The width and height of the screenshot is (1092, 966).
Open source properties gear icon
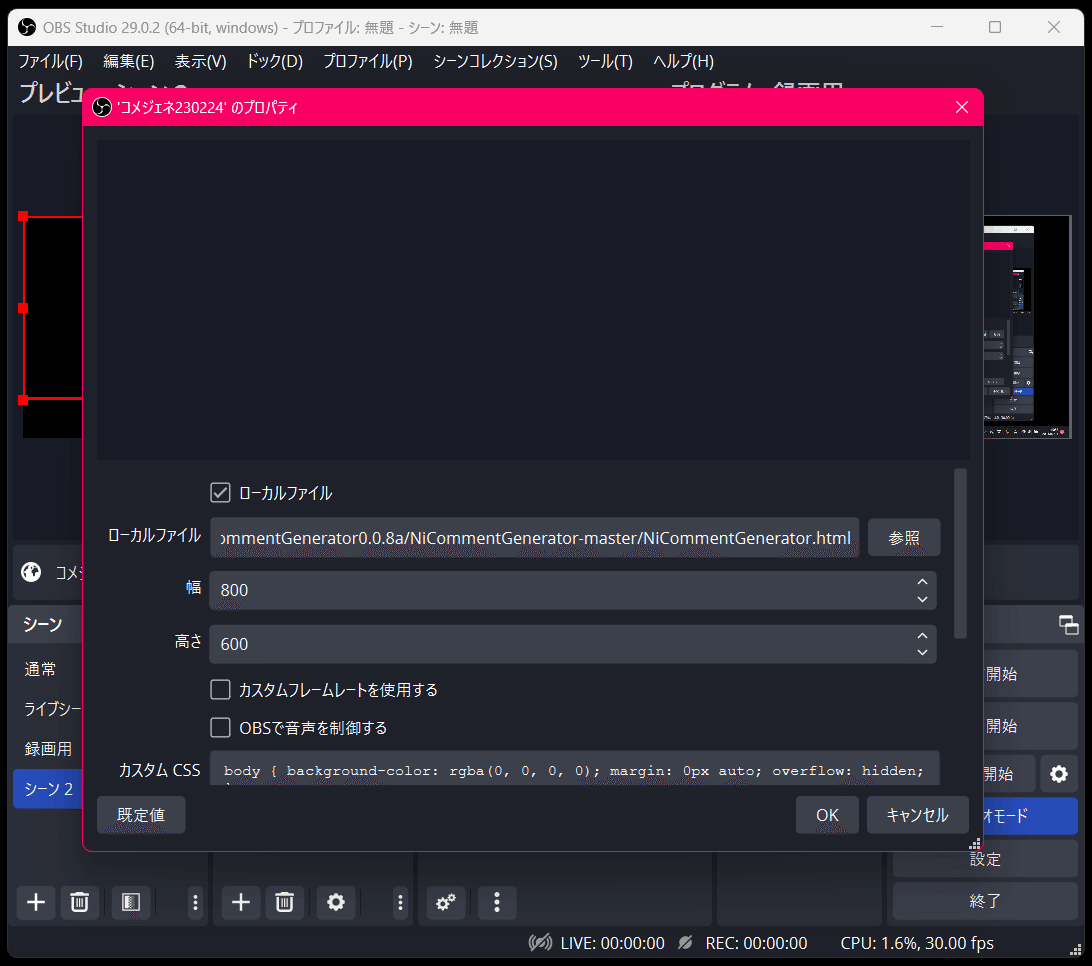pos(336,903)
